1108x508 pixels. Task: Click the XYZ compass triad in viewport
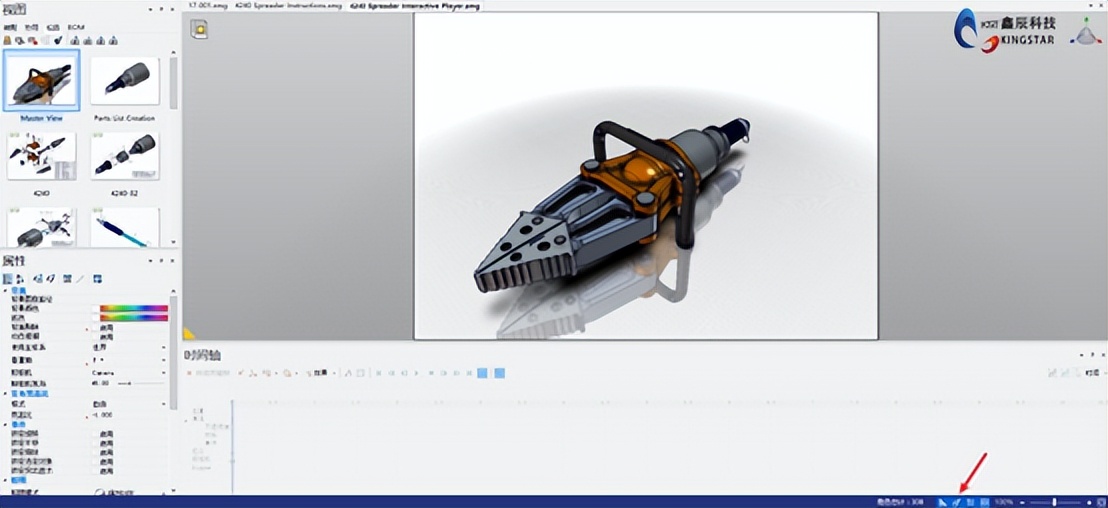1085,32
